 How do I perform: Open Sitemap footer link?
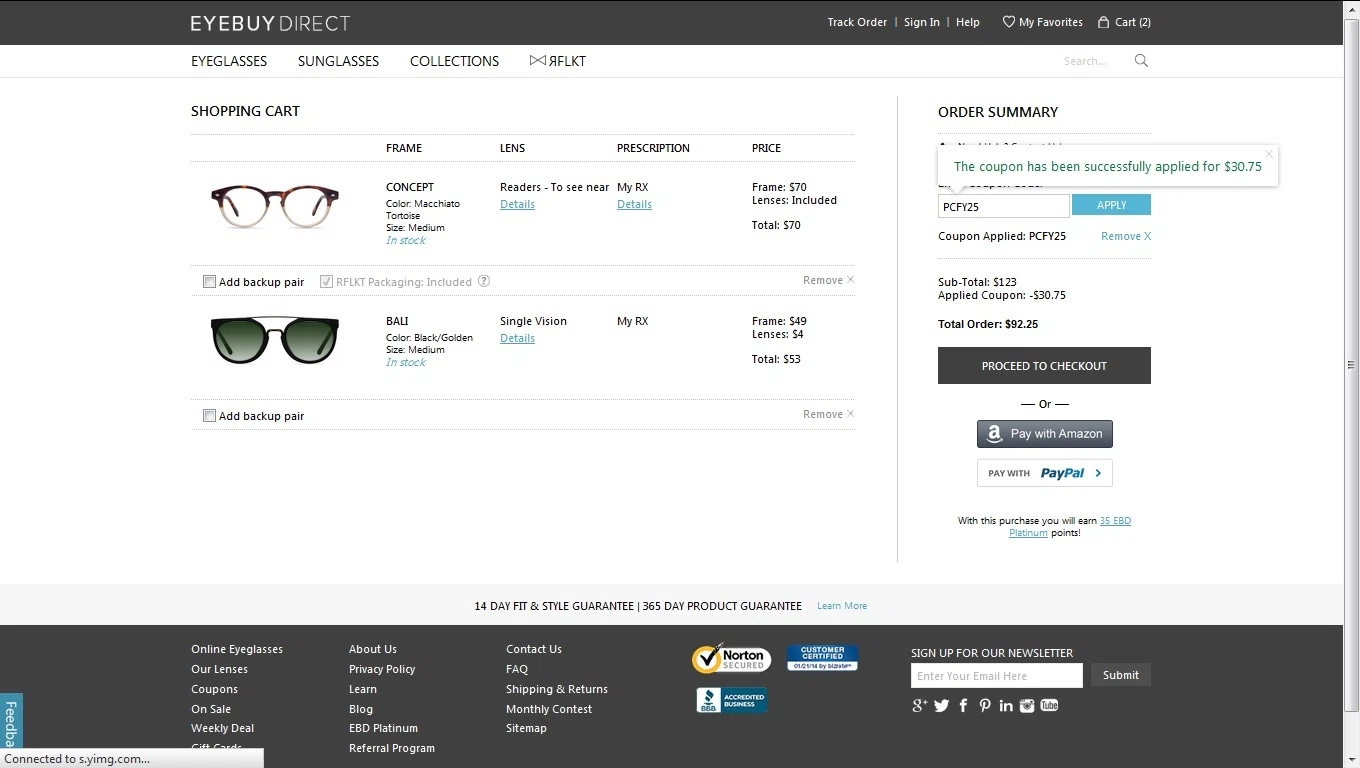(x=526, y=728)
